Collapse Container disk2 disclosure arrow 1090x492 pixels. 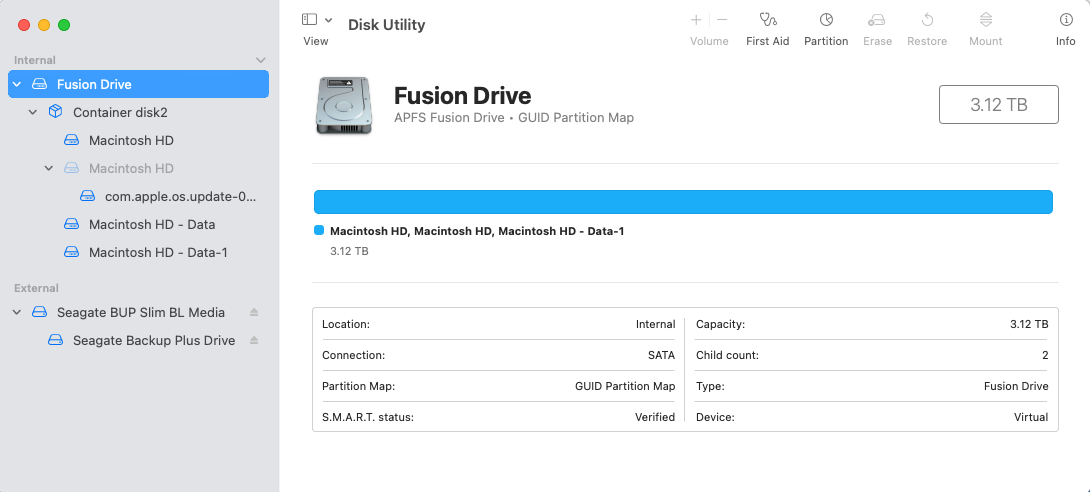[x=33, y=112]
